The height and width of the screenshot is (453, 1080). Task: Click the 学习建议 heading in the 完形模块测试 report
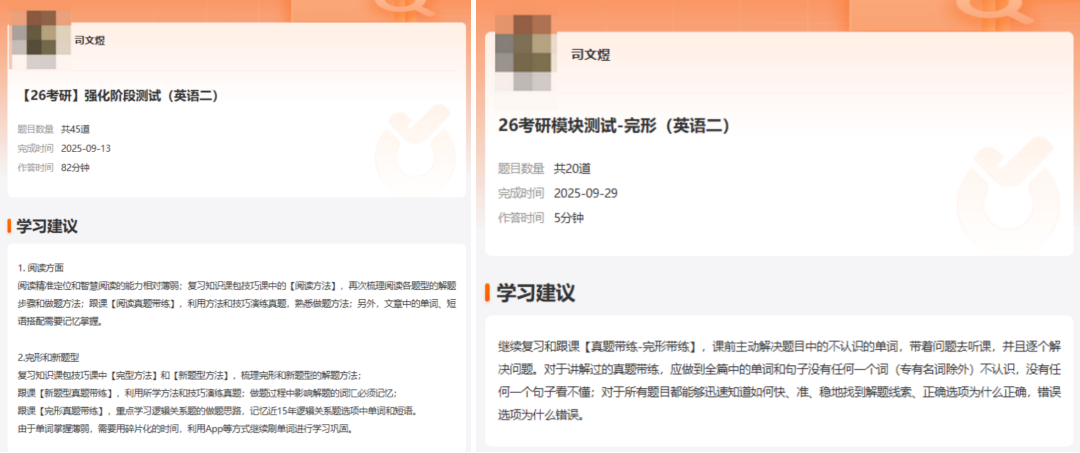coord(536,293)
